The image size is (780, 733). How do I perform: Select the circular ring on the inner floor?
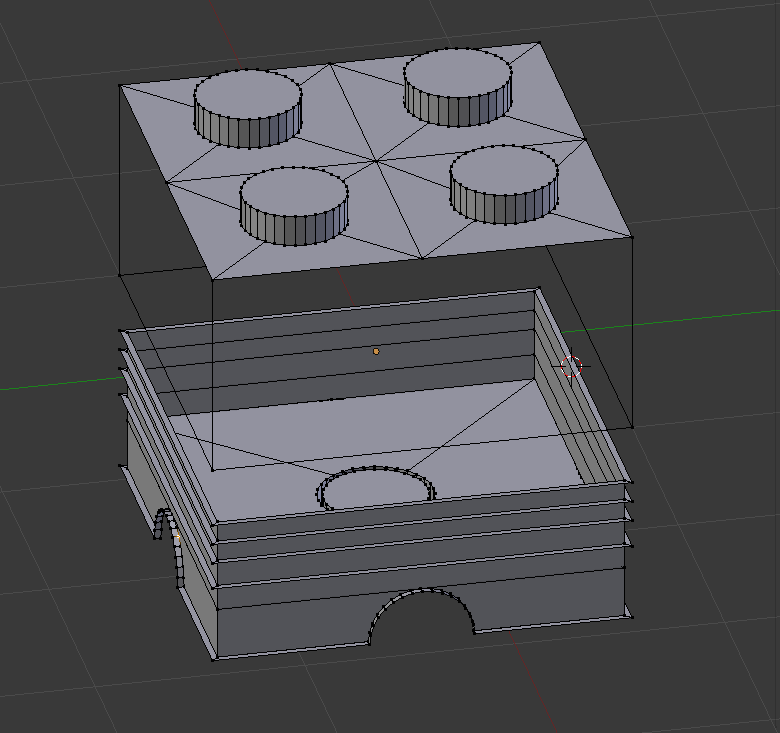[x=376, y=488]
